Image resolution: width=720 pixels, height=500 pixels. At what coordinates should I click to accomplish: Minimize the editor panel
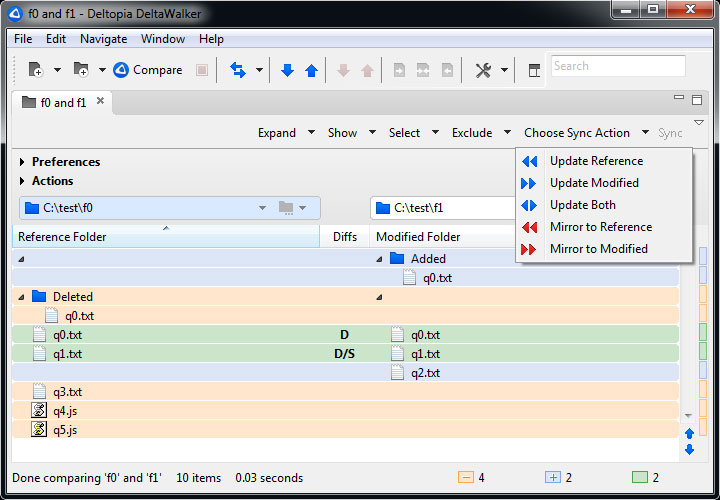coord(679,97)
